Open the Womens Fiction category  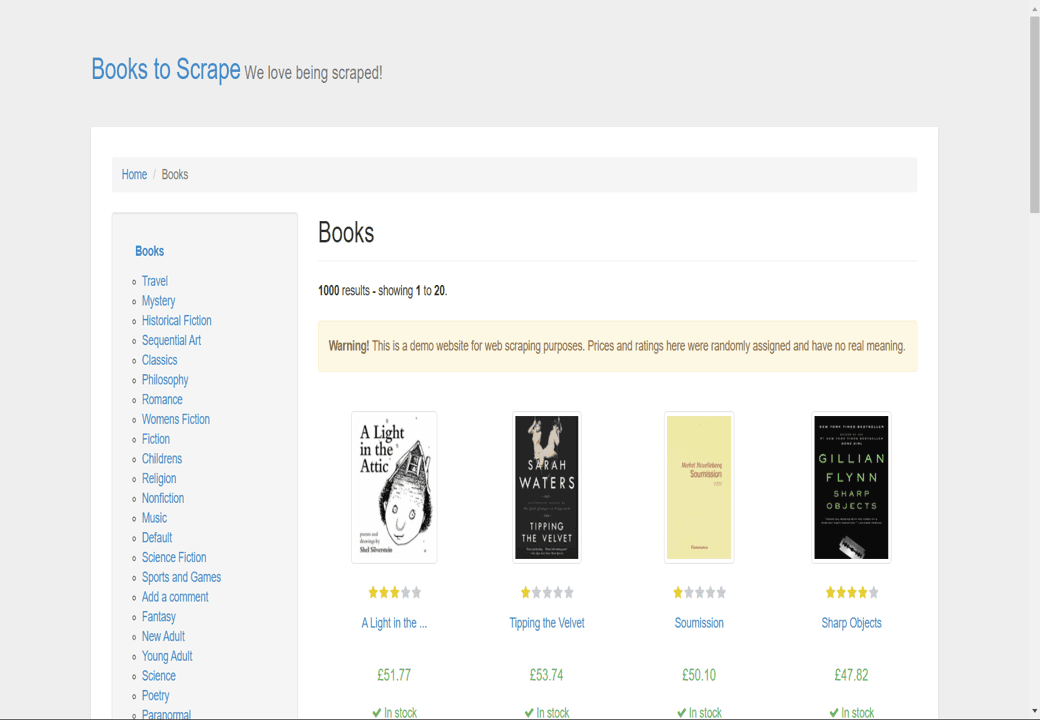click(176, 420)
